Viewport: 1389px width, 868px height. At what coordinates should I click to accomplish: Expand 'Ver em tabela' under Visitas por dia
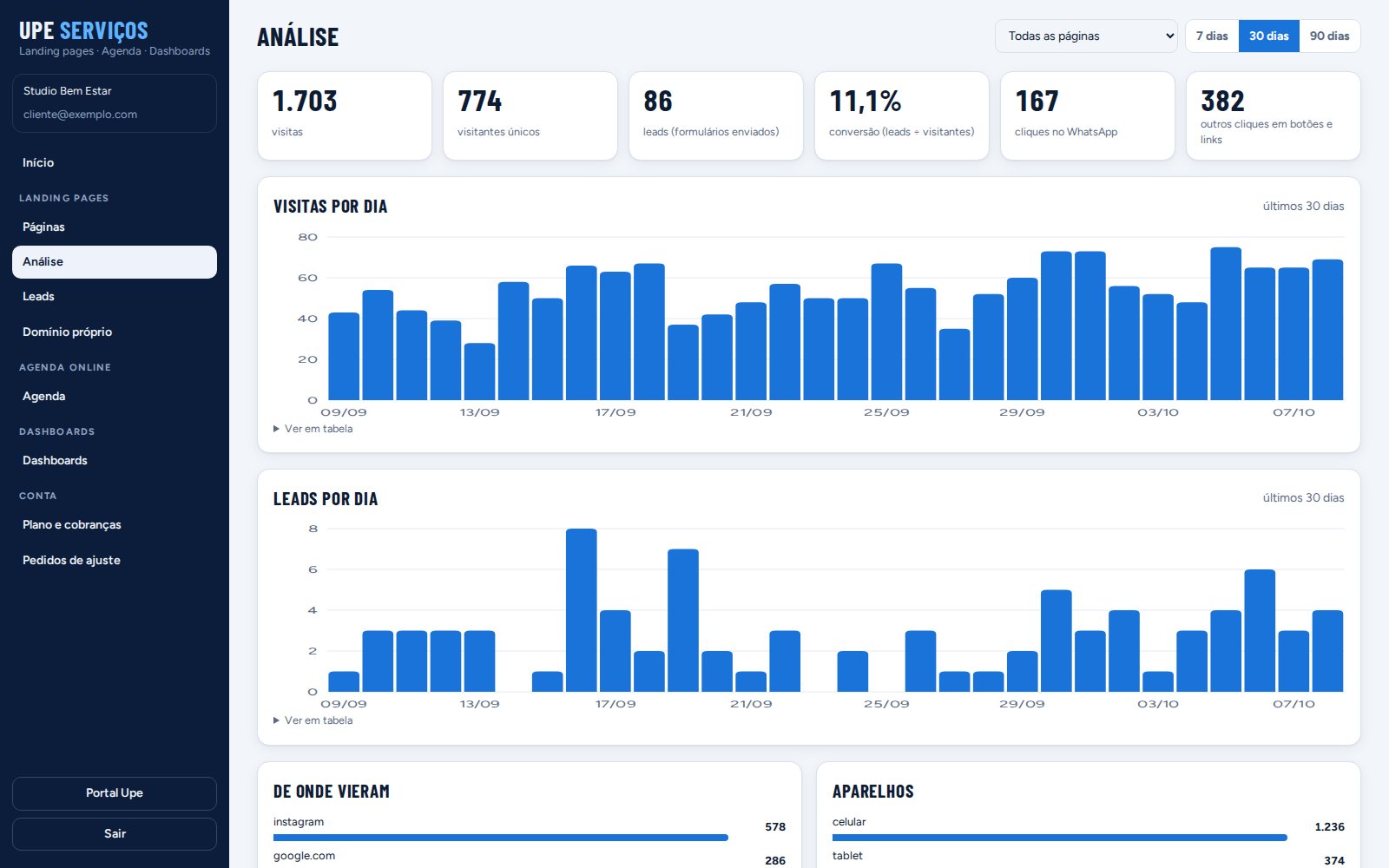click(313, 429)
